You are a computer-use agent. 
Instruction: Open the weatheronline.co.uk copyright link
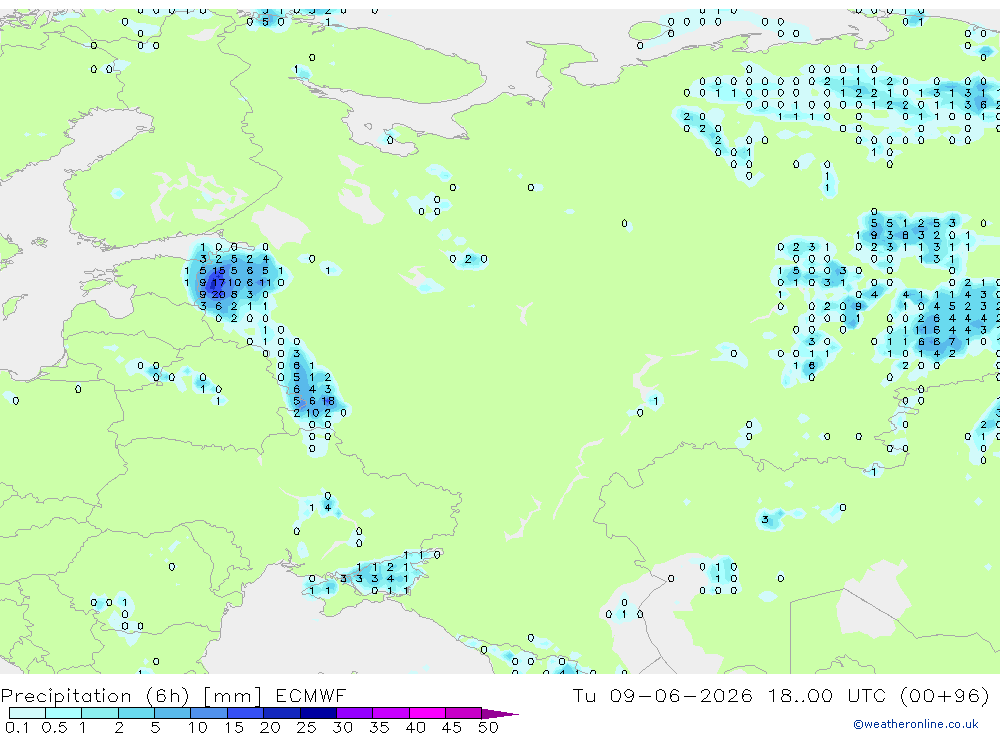tap(916, 724)
